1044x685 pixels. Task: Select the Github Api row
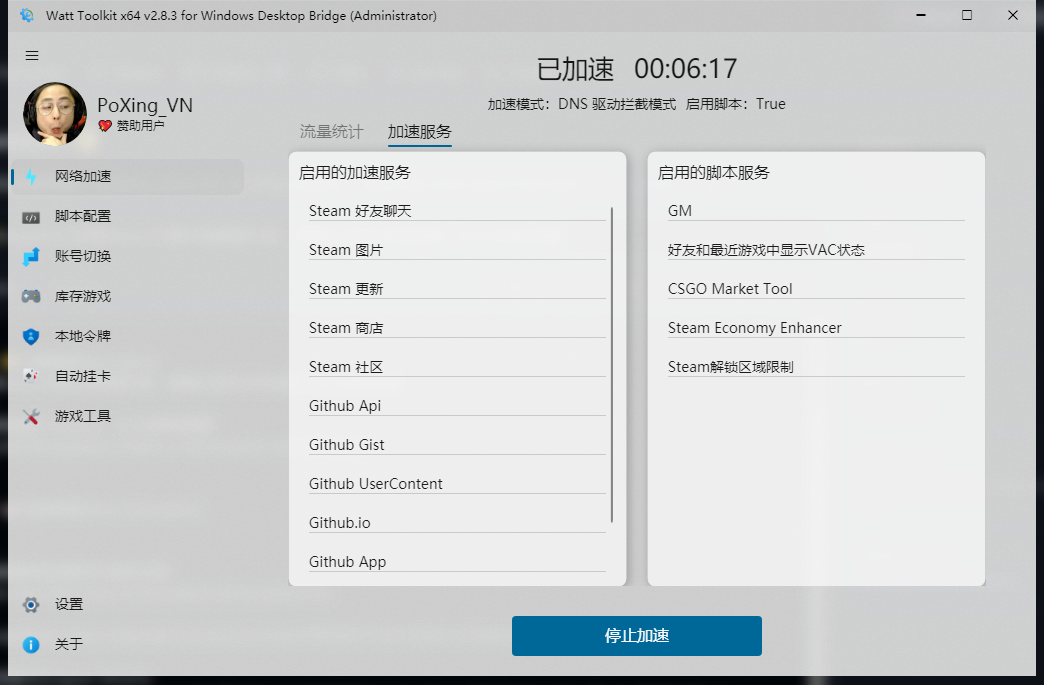click(457, 406)
